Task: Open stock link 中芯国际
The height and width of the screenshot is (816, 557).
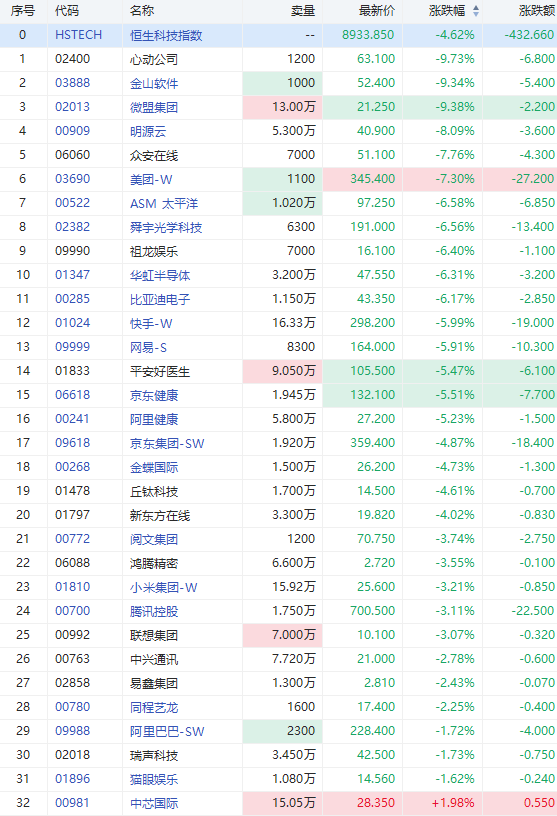Action: point(154,803)
